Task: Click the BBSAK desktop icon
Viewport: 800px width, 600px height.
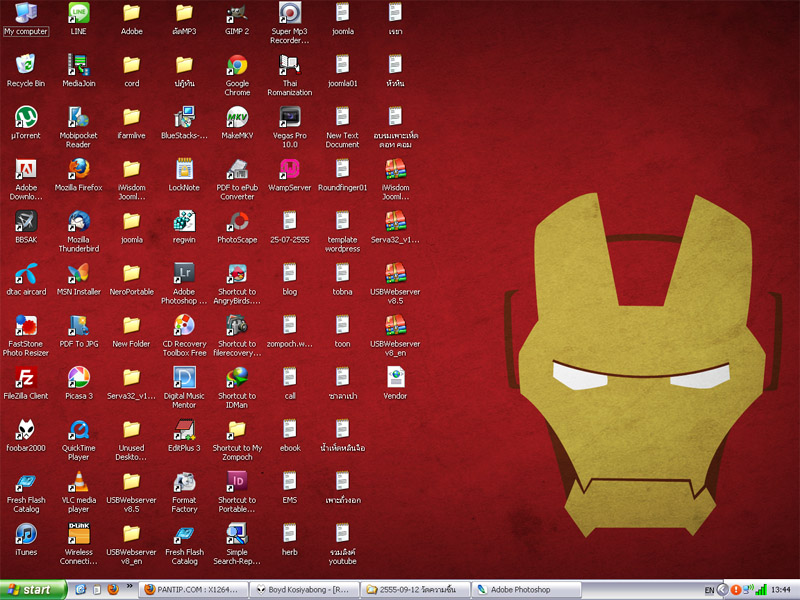Action: coord(26,227)
